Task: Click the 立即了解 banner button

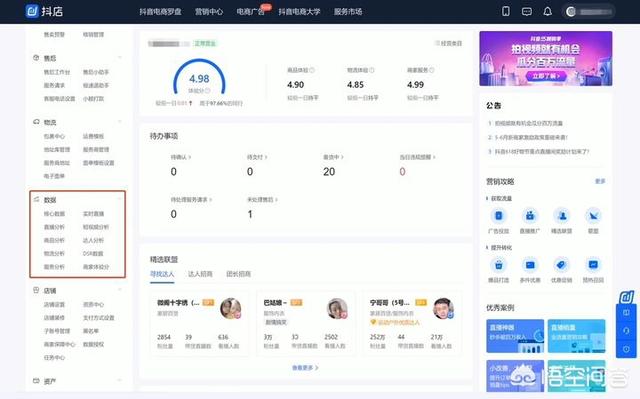Action: click(x=545, y=76)
